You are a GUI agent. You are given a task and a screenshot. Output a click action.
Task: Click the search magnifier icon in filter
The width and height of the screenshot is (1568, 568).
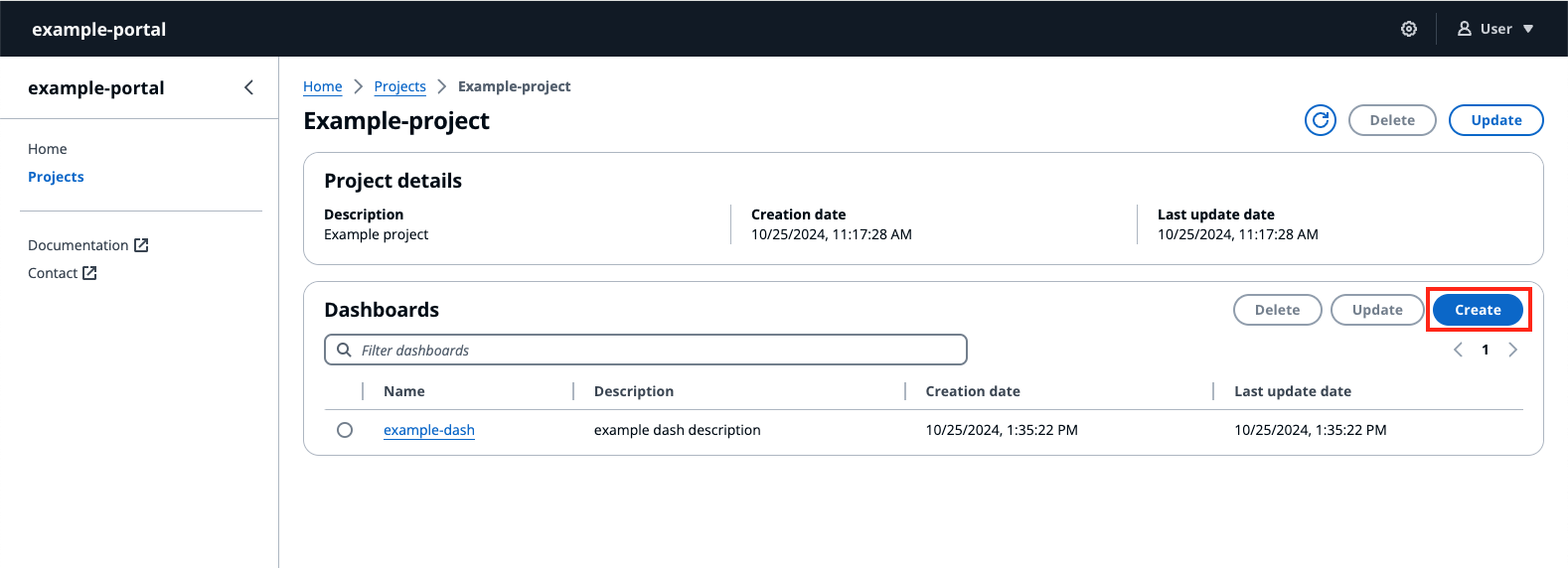point(344,351)
